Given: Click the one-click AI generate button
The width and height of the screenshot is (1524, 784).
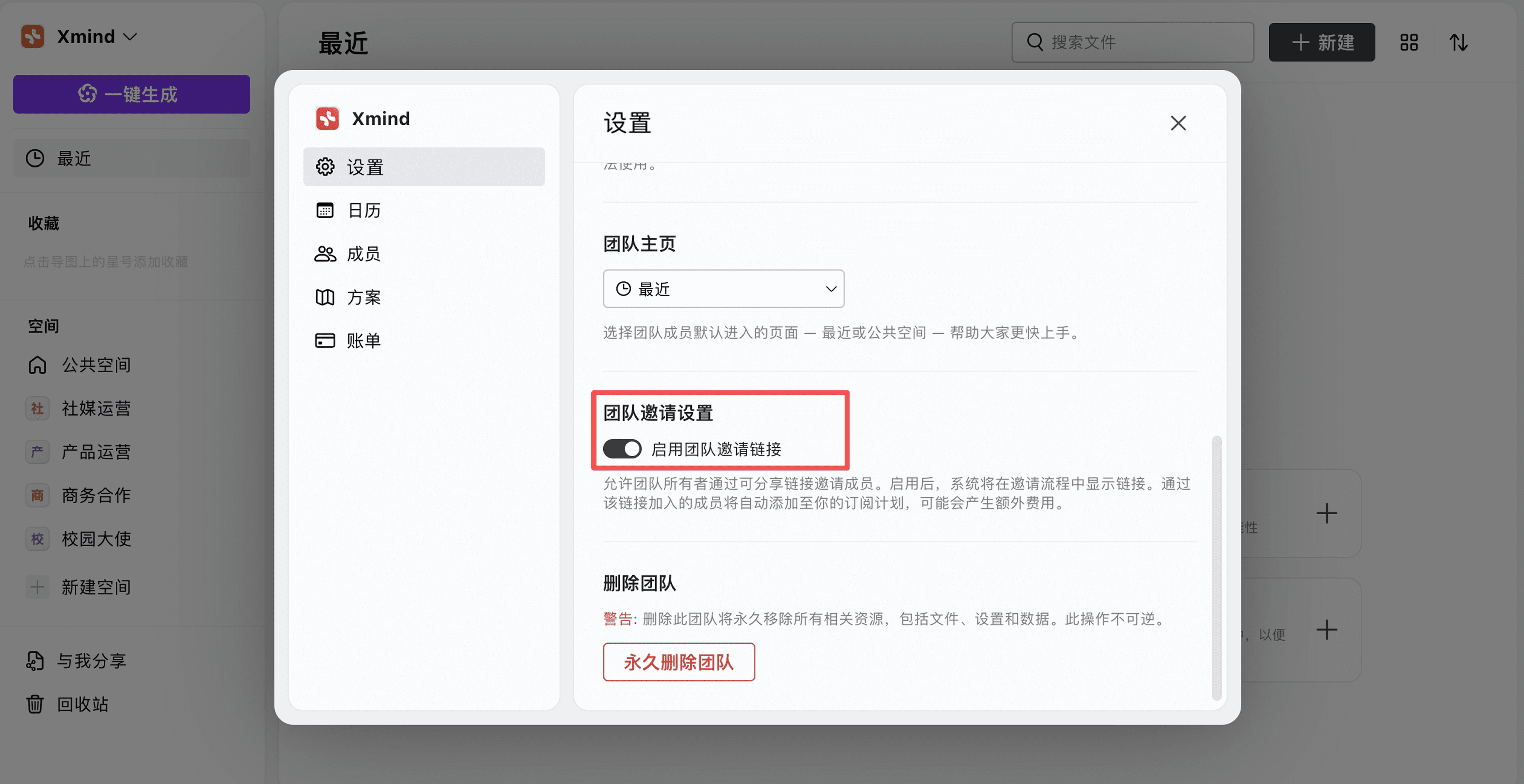Looking at the screenshot, I should (131, 94).
